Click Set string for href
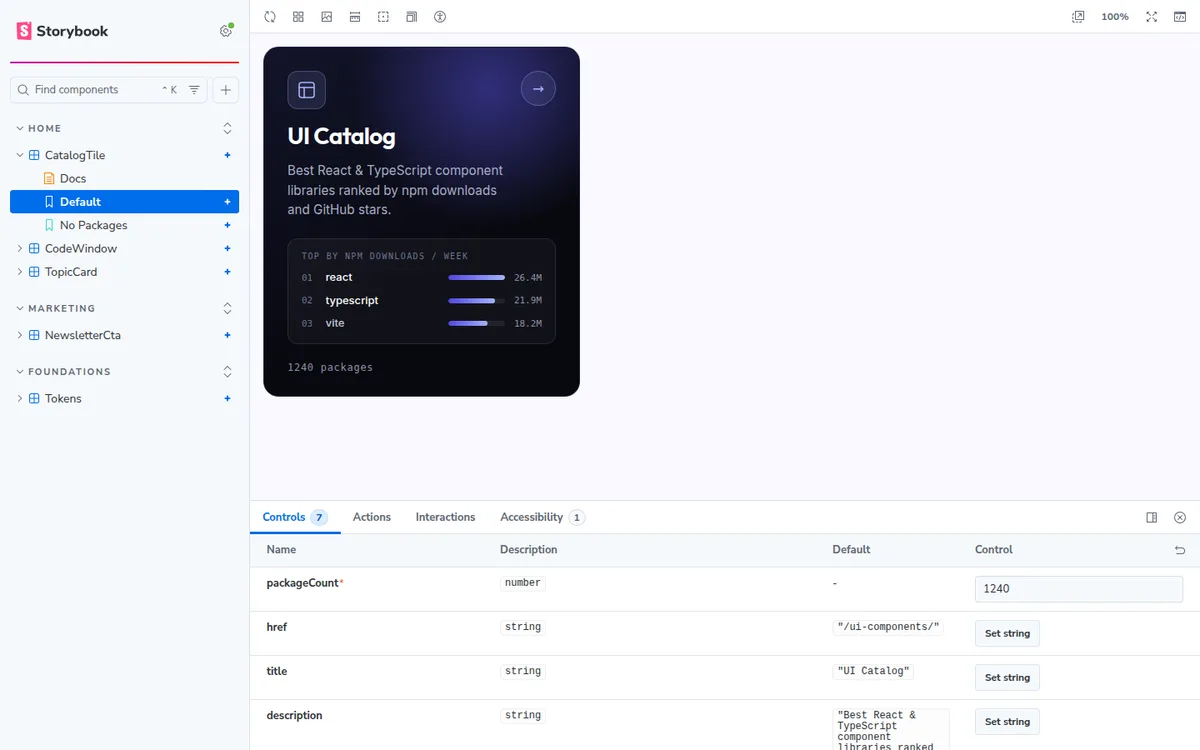Viewport: 1200px width, 750px height. (1007, 633)
